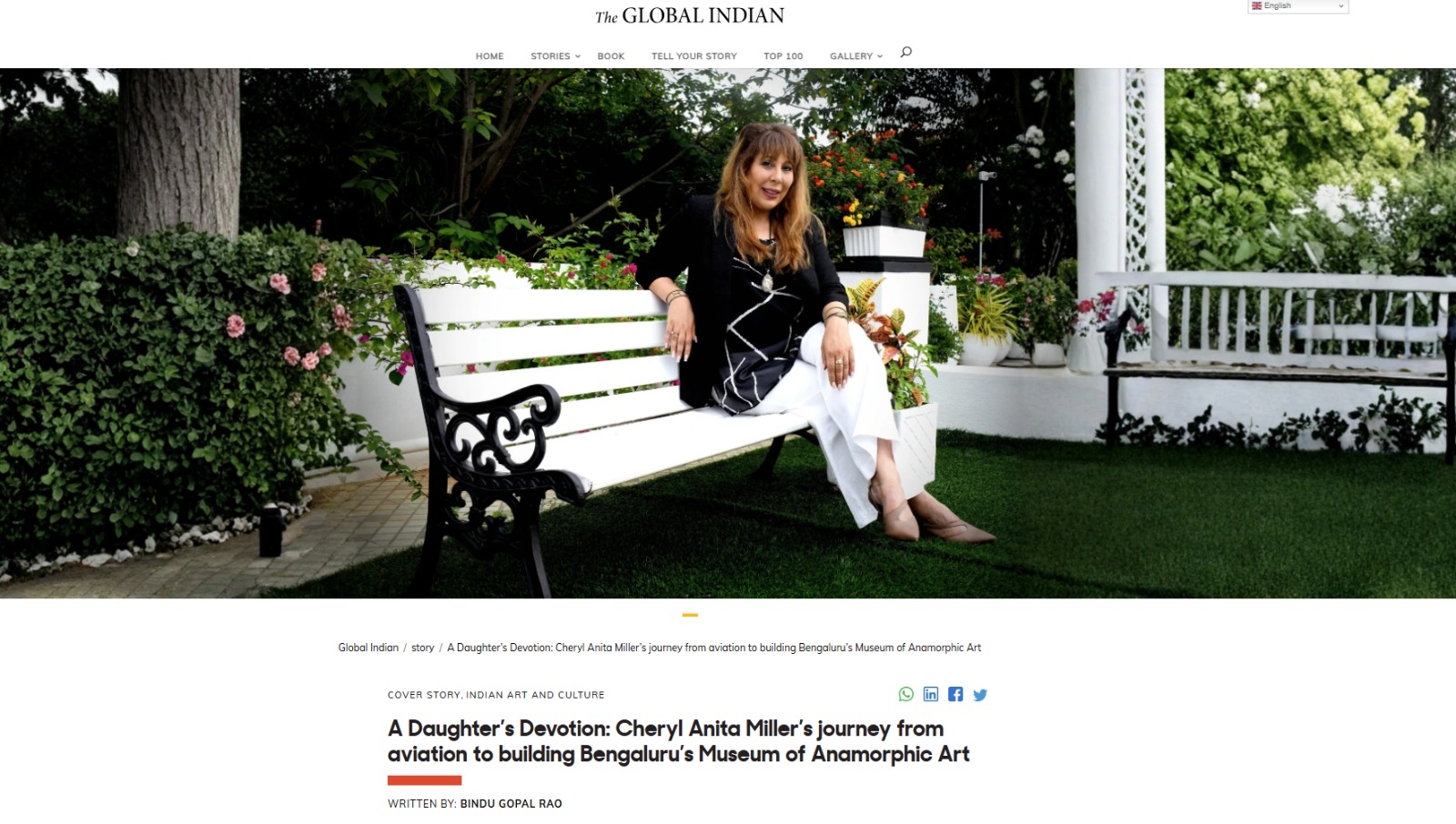
Task: Open author Bindu Gopal Rao link
Action: click(x=511, y=804)
